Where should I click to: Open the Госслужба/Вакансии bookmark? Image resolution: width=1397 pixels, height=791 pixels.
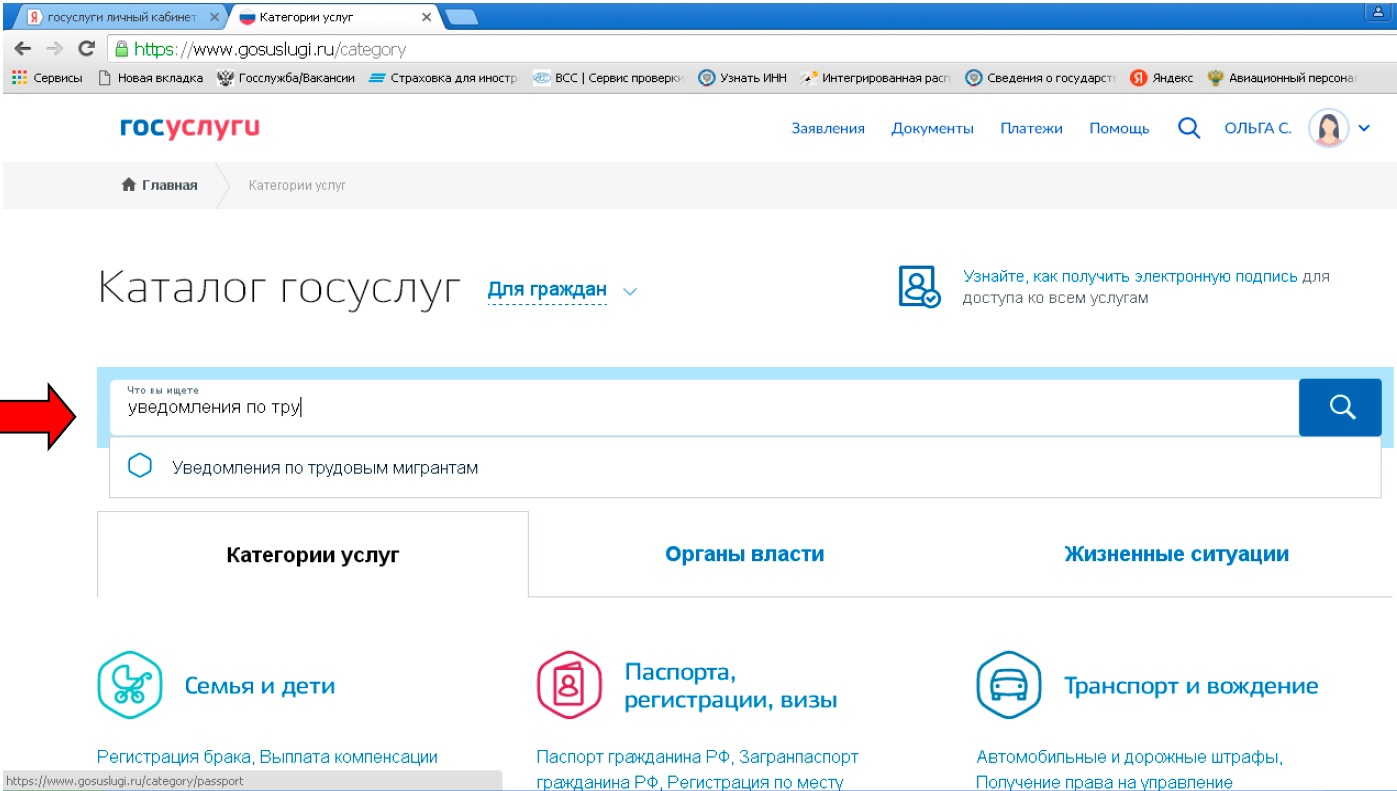pyautogui.click(x=286, y=78)
